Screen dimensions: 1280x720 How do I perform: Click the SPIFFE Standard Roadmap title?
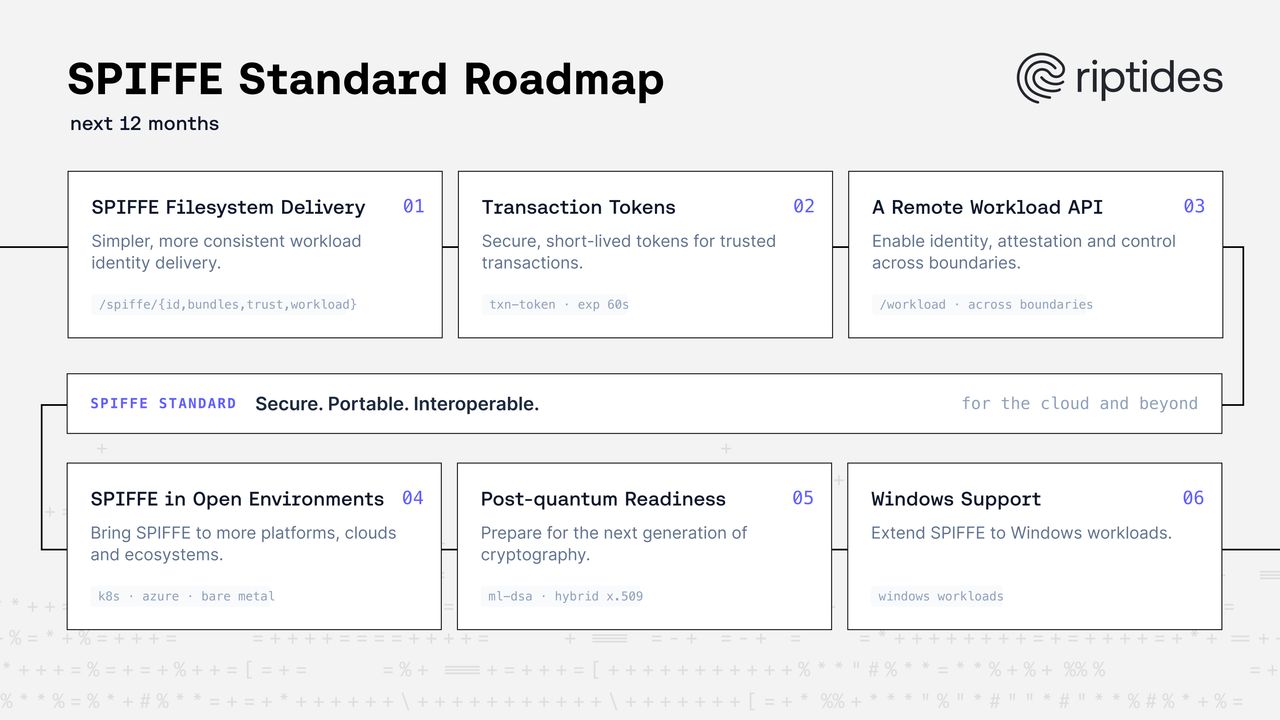pyautogui.click(x=366, y=79)
